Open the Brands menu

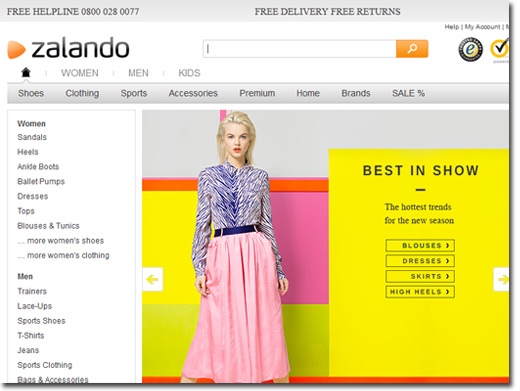pyautogui.click(x=356, y=93)
